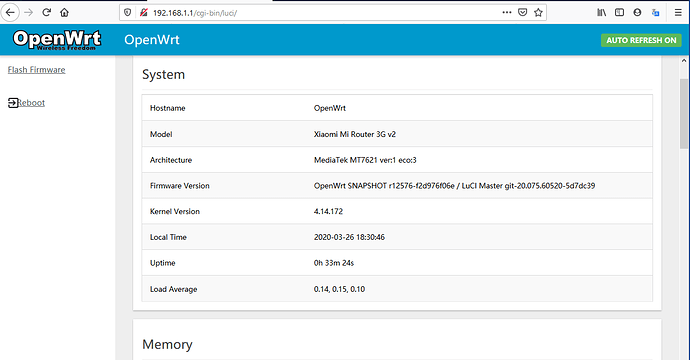Screen dimensions: 690x360
Task: Select the Memory section heading
Action: 167,344
